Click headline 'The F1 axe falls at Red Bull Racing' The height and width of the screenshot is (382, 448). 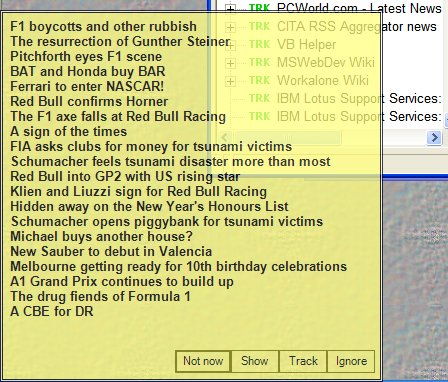[118, 116]
